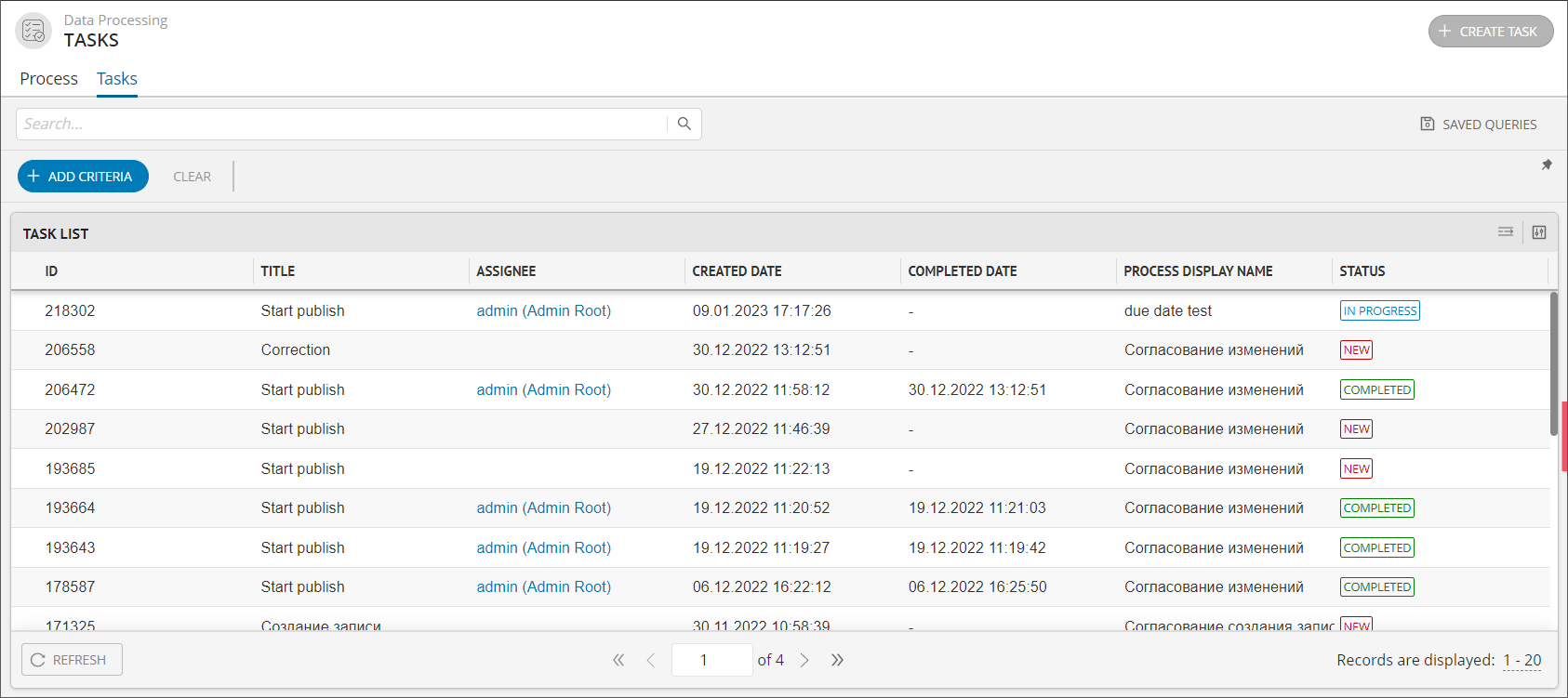Viewport: 1568px width, 698px height.
Task: Focus the Search input field
Action: click(x=342, y=124)
